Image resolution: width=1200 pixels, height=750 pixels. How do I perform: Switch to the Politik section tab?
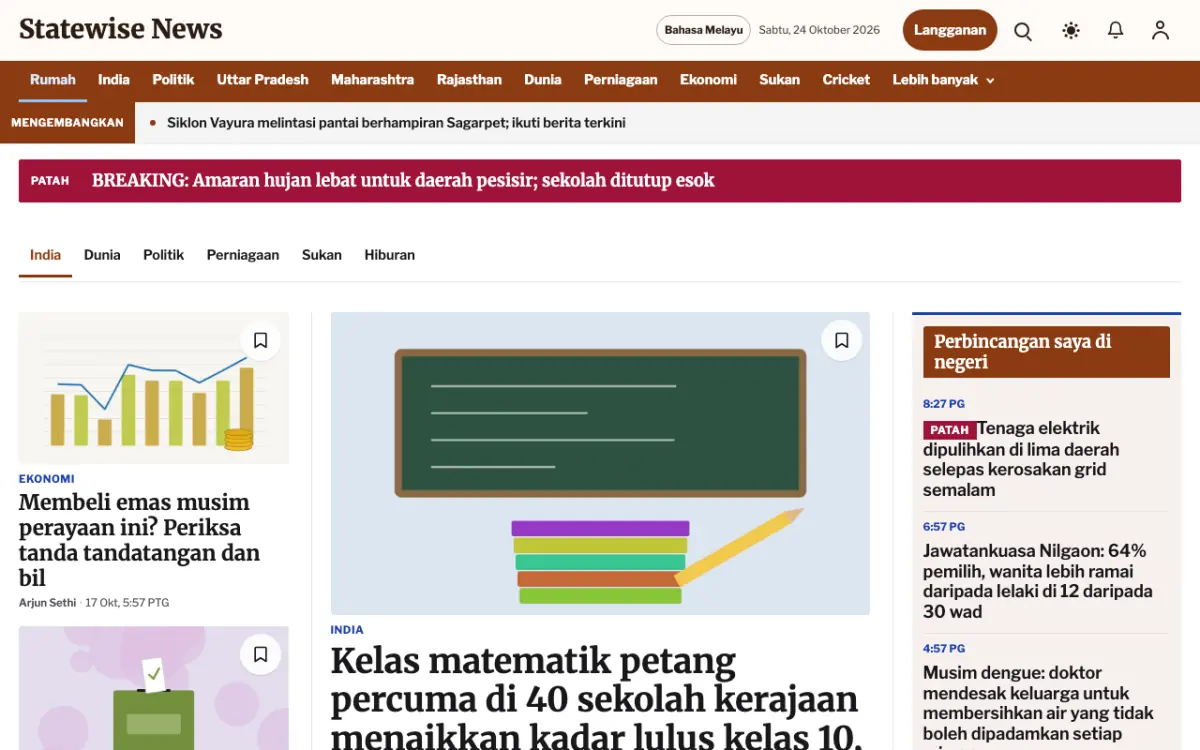[x=163, y=255]
